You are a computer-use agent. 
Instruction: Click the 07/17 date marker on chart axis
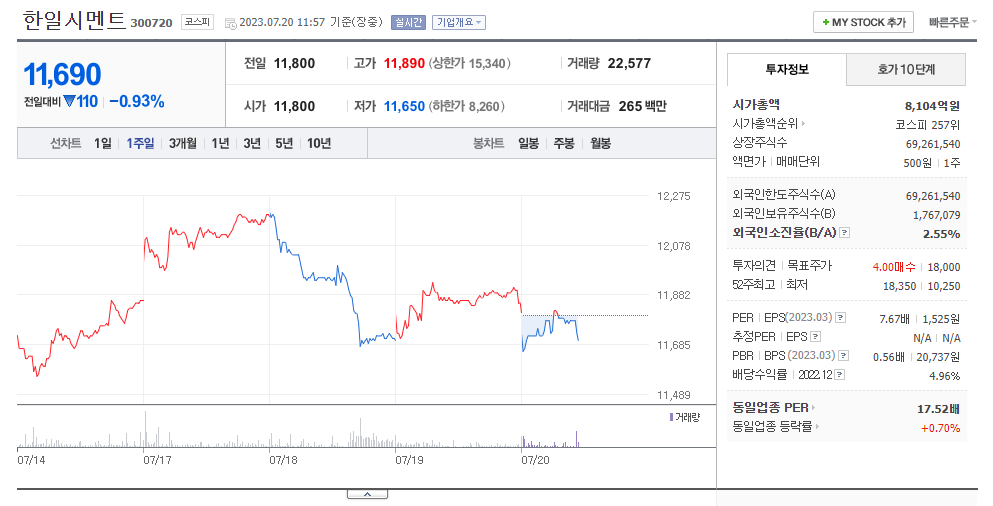[x=157, y=460]
